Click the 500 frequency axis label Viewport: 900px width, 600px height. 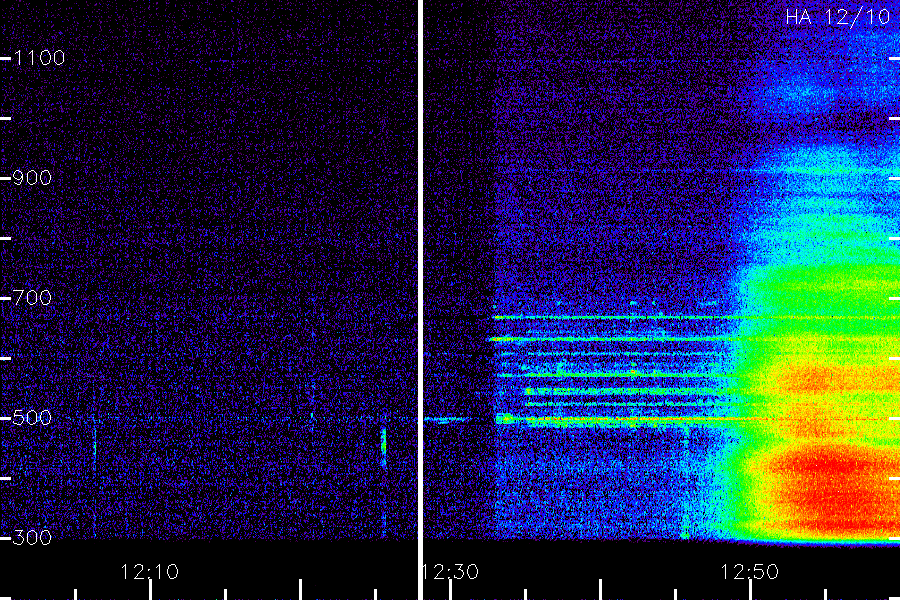(32, 417)
